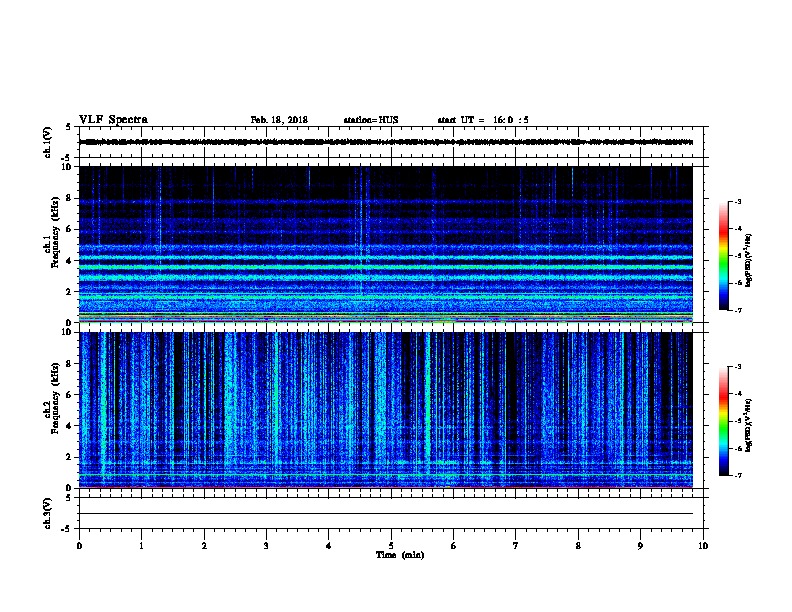Click the ch.1 spectrogram color bar
This screenshot has width=792, height=612.
tap(723, 256)
